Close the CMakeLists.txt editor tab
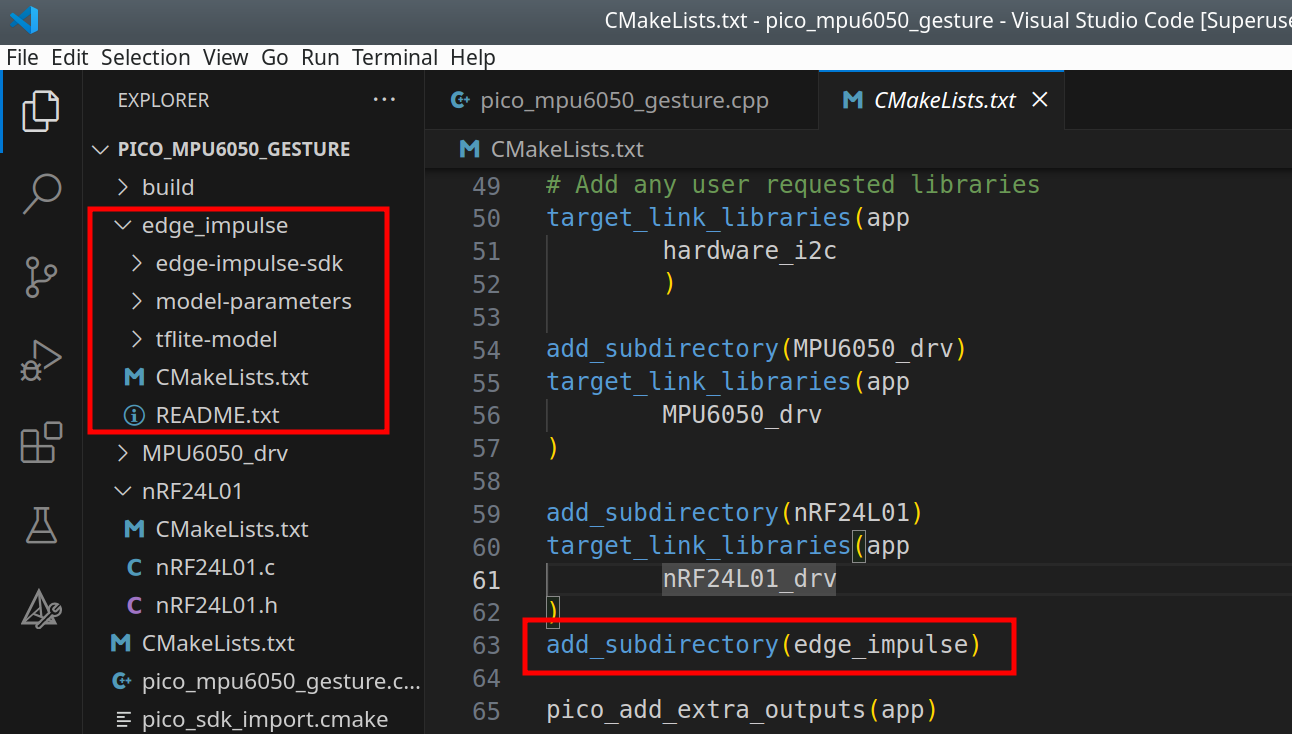1292x734 pixels. click(1039, 100)
